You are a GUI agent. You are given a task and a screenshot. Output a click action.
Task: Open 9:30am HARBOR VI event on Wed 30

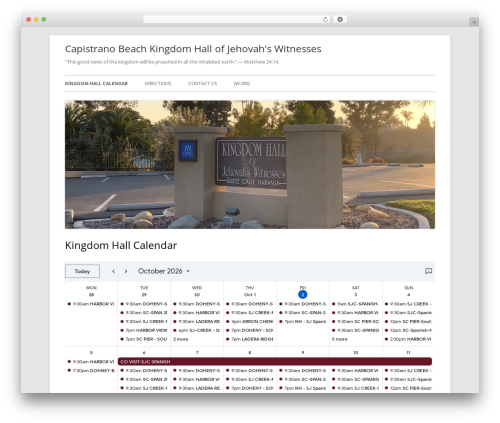click(197, 313)
